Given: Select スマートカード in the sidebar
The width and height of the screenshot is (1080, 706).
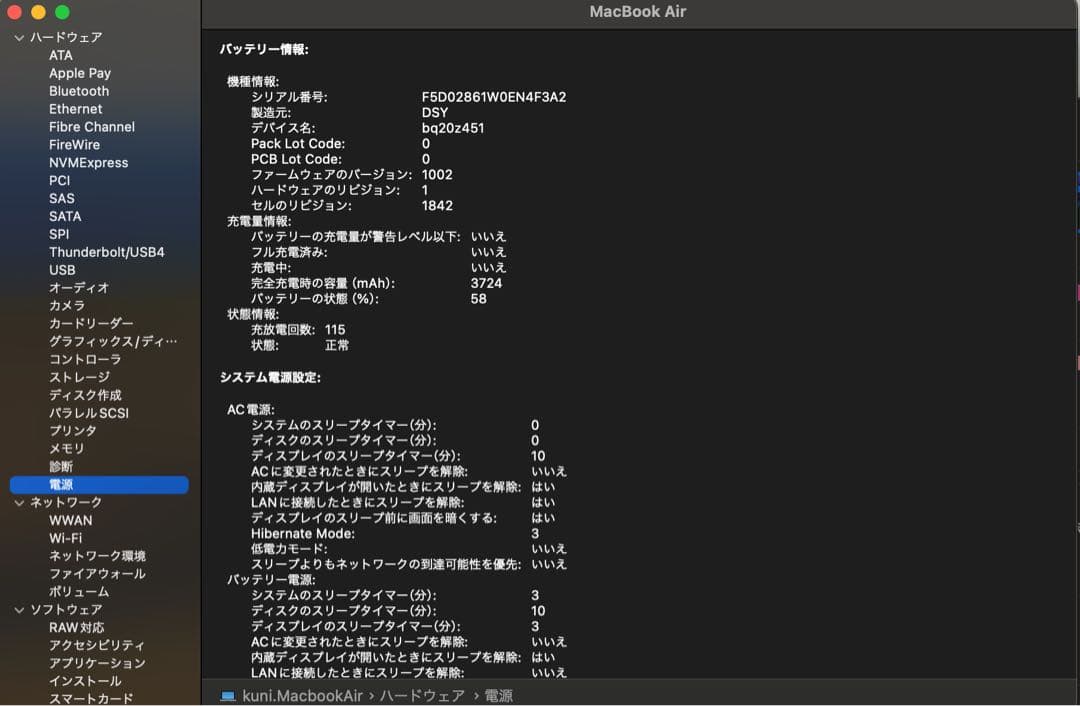Looking at the screenshot, I should tap(91, 699).
